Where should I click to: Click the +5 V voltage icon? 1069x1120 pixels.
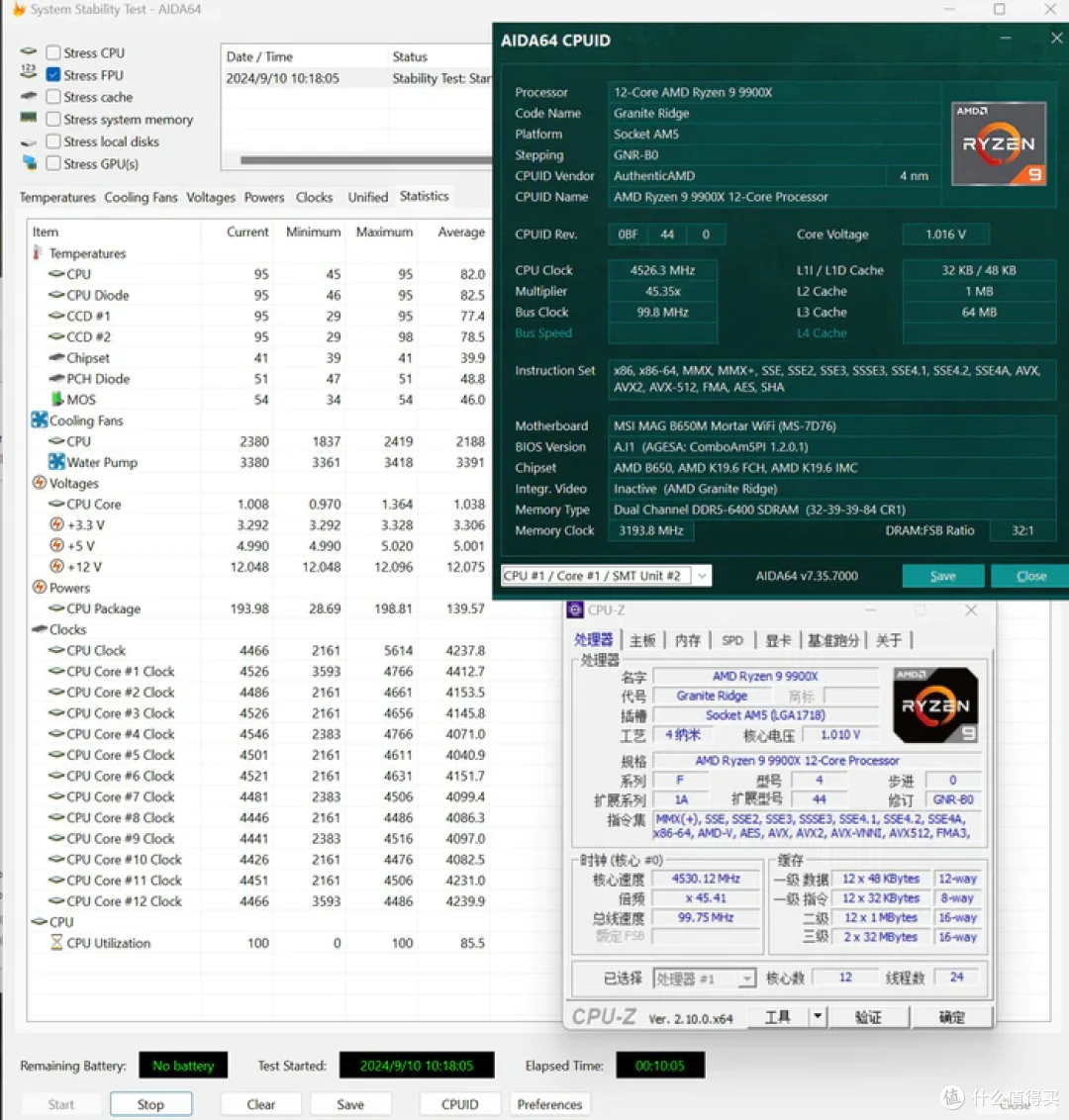(x=56, y=545)
